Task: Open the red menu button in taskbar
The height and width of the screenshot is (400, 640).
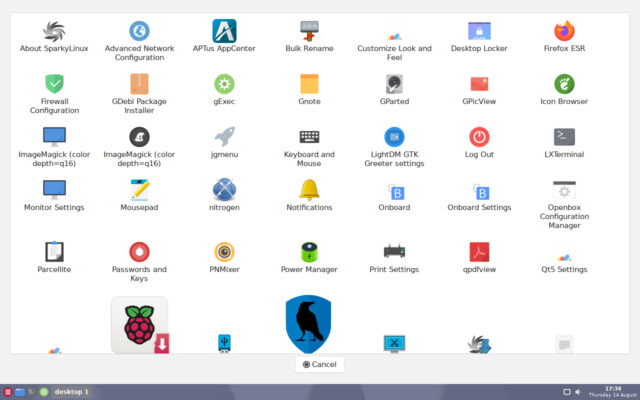Action: coord(8,392)
